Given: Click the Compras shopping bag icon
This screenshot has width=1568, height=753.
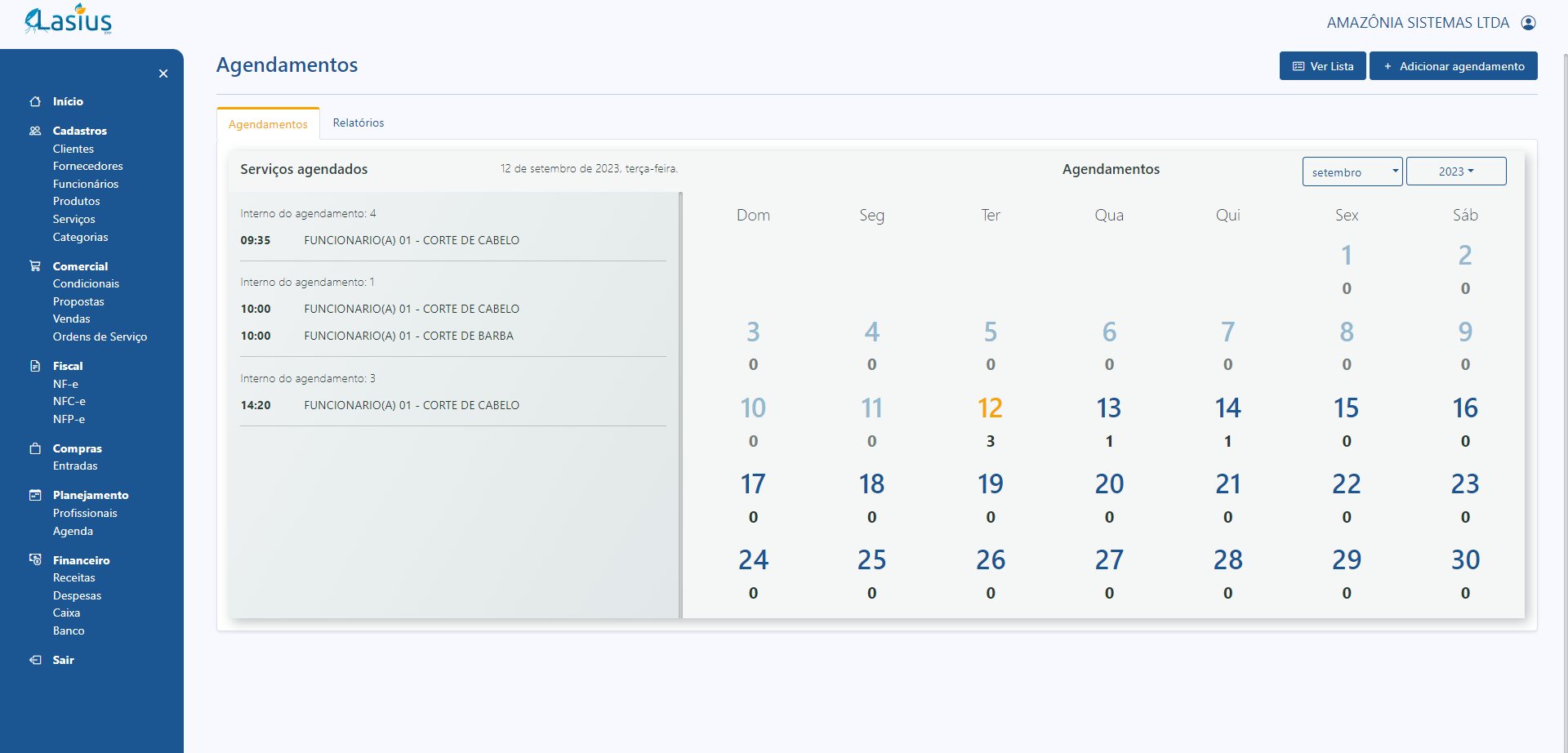Looking at the screenshot, I should pyautogui.click(x=35, y=448).
